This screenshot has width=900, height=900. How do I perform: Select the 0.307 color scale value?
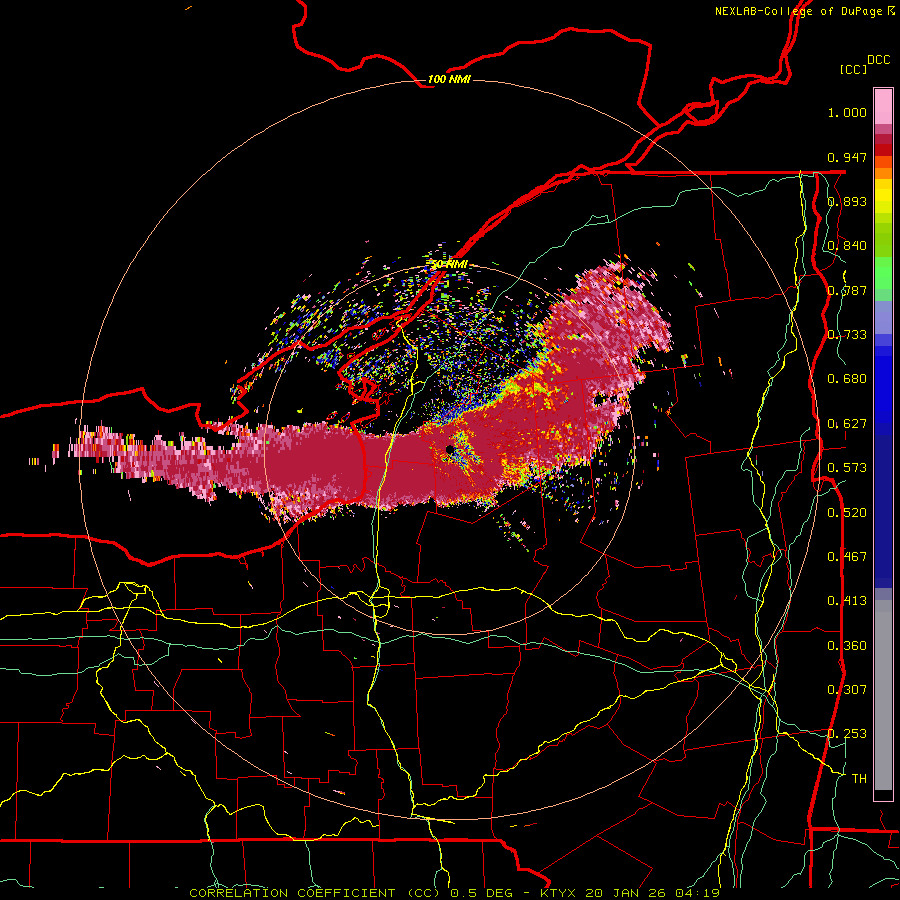click(x=847, y=690)
